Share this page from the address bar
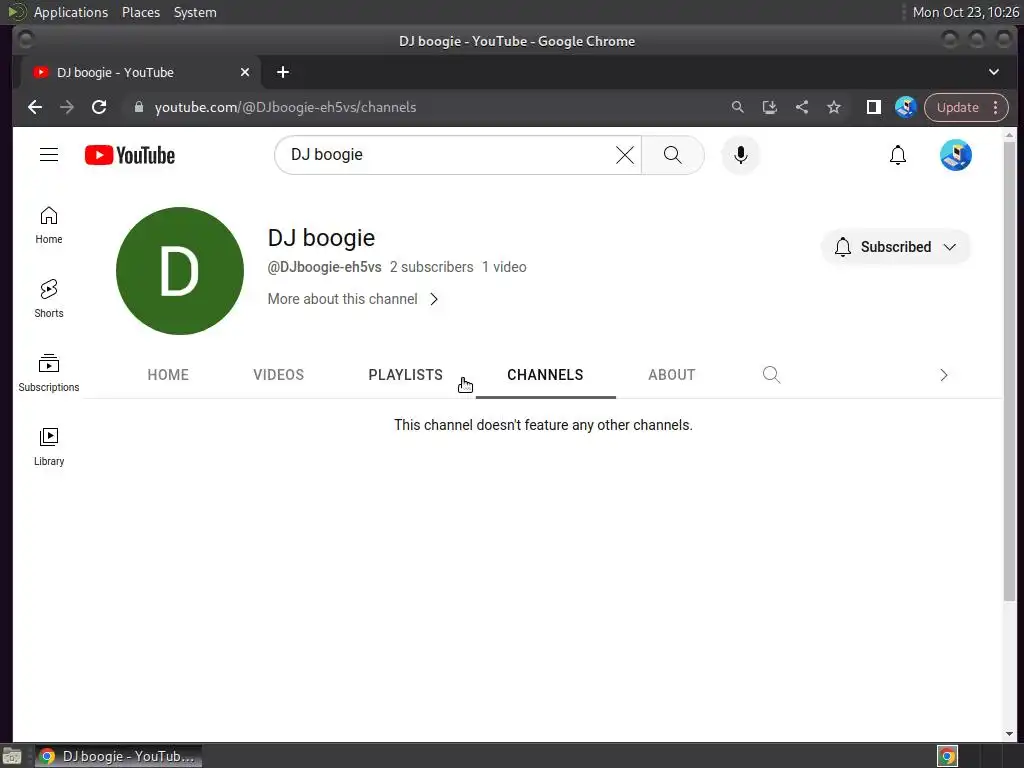 click(x=802, y=107)
